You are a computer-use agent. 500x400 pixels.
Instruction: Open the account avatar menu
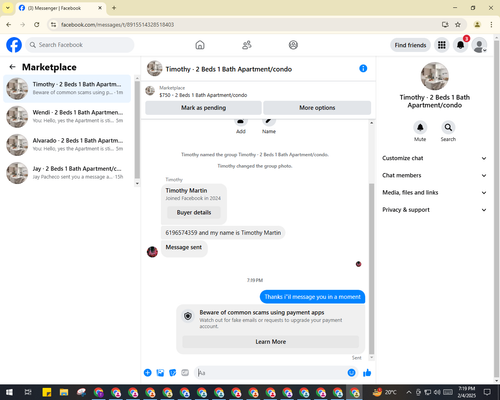[479, 45]
